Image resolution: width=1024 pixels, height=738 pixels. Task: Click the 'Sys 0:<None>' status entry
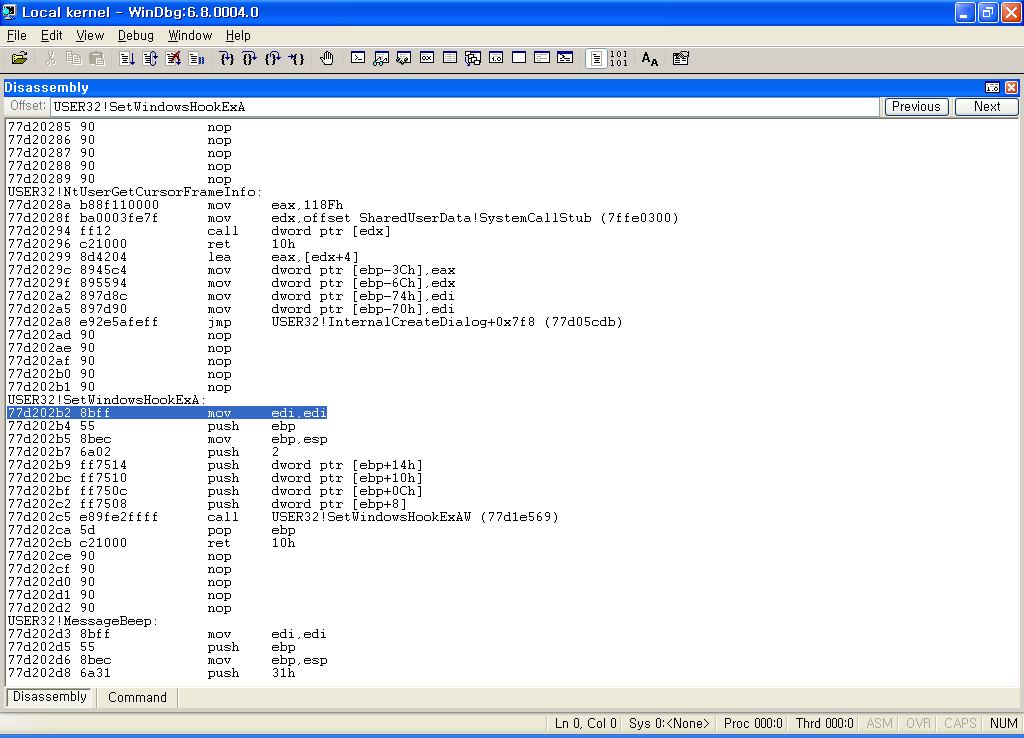(669, 723)
